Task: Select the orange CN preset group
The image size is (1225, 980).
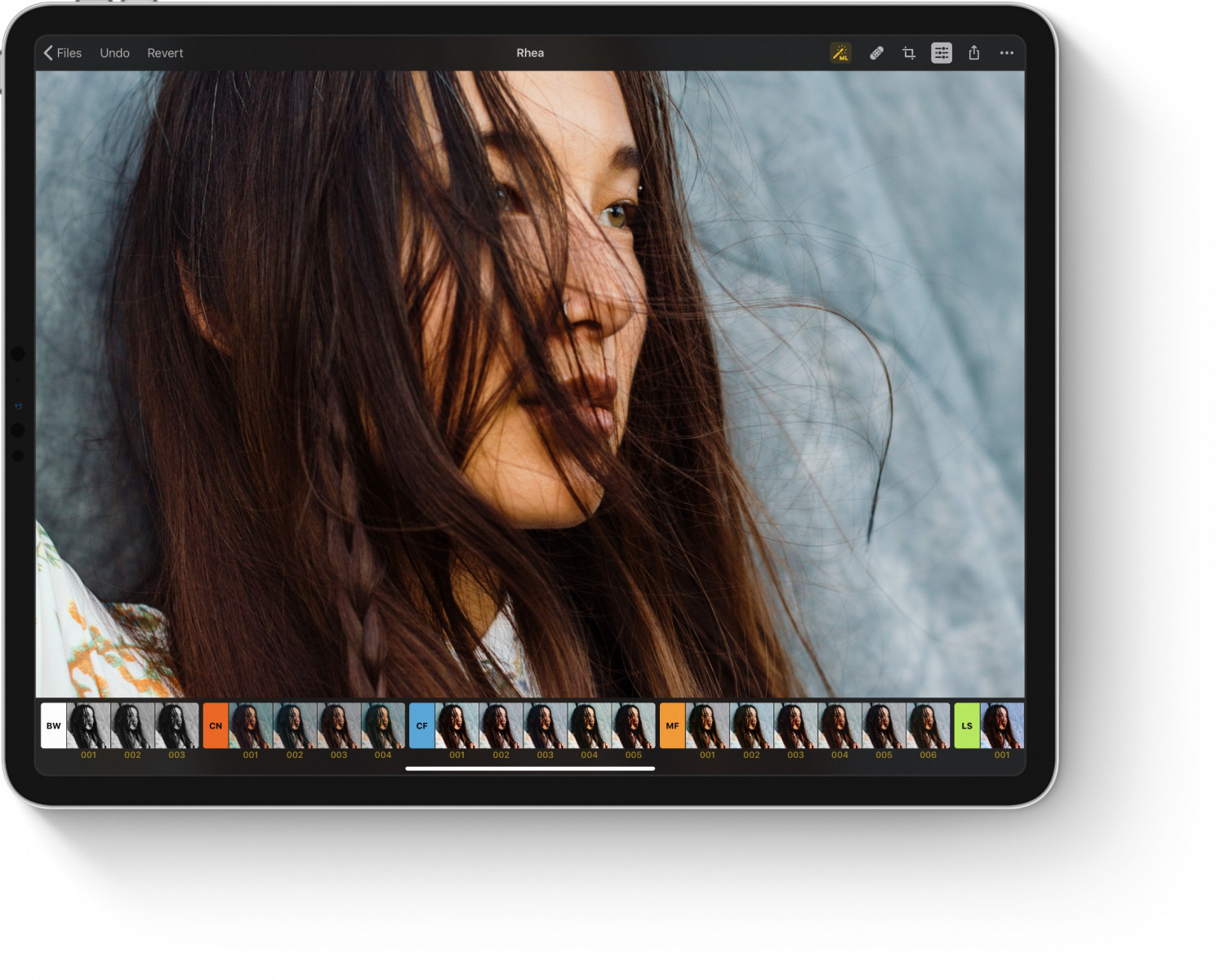Action: (216, 725)
